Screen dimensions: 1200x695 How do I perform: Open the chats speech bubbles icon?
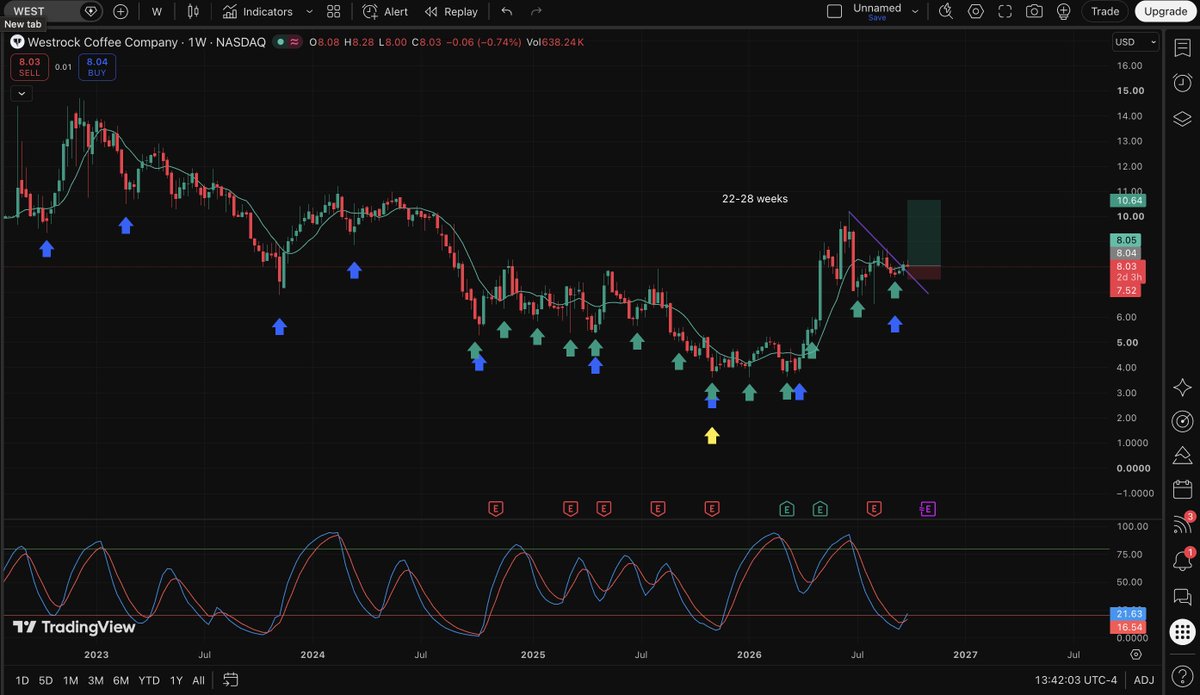point(1181,596)
